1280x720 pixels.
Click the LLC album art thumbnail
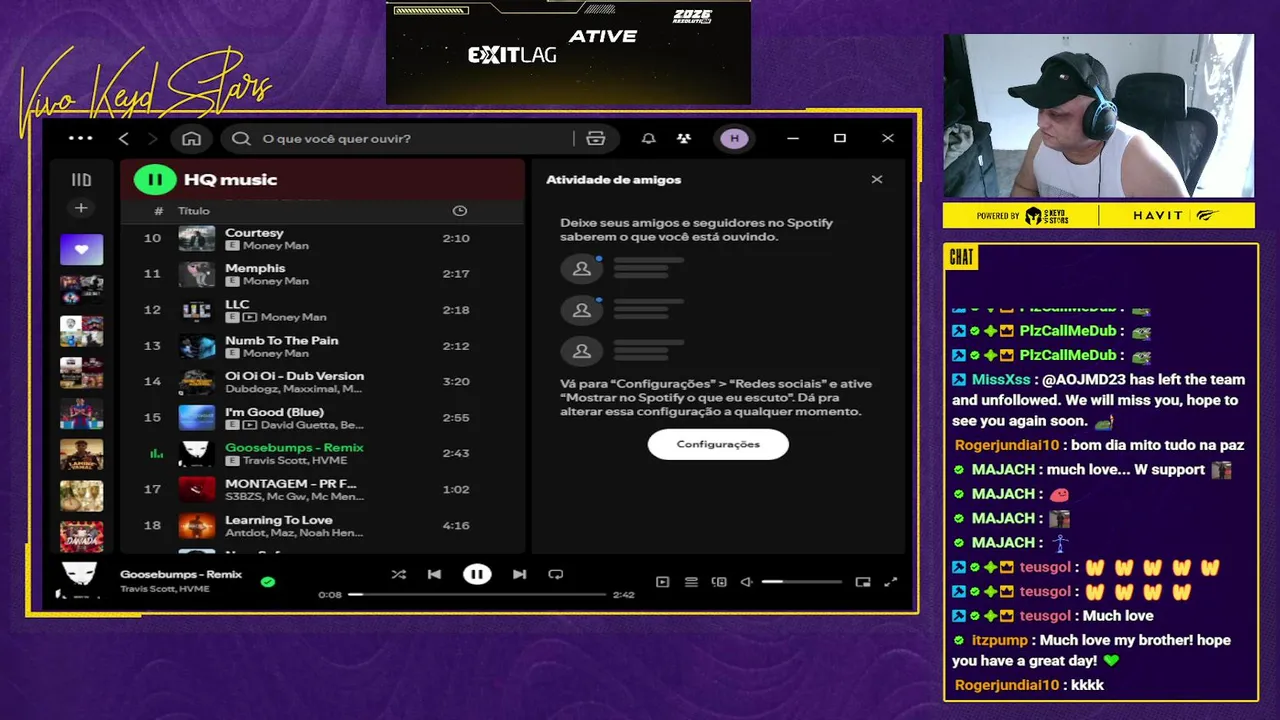pos(196,310)
